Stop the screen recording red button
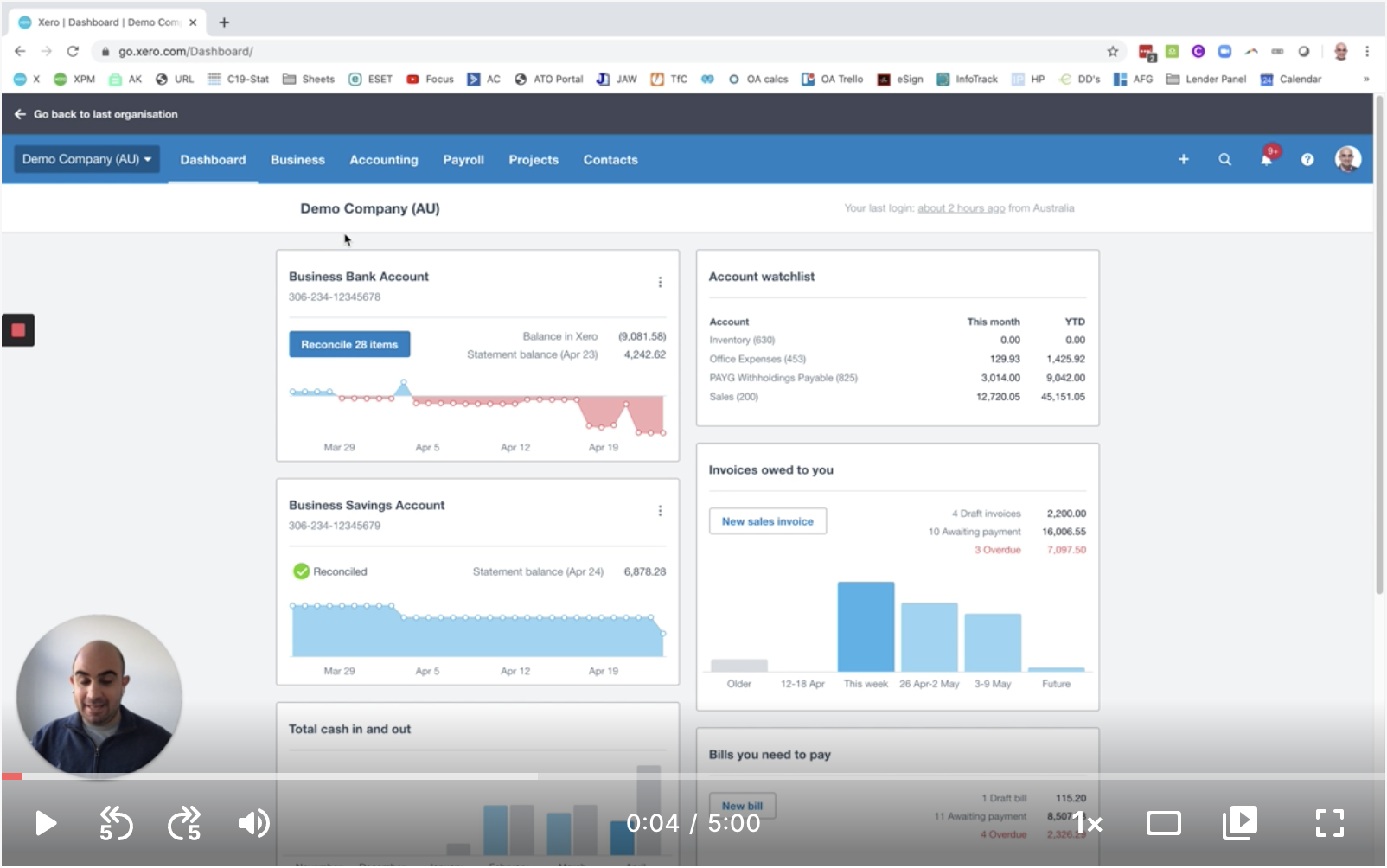Image resolution: width=1387 pixels, height=868 pixels. click(18, 329)
